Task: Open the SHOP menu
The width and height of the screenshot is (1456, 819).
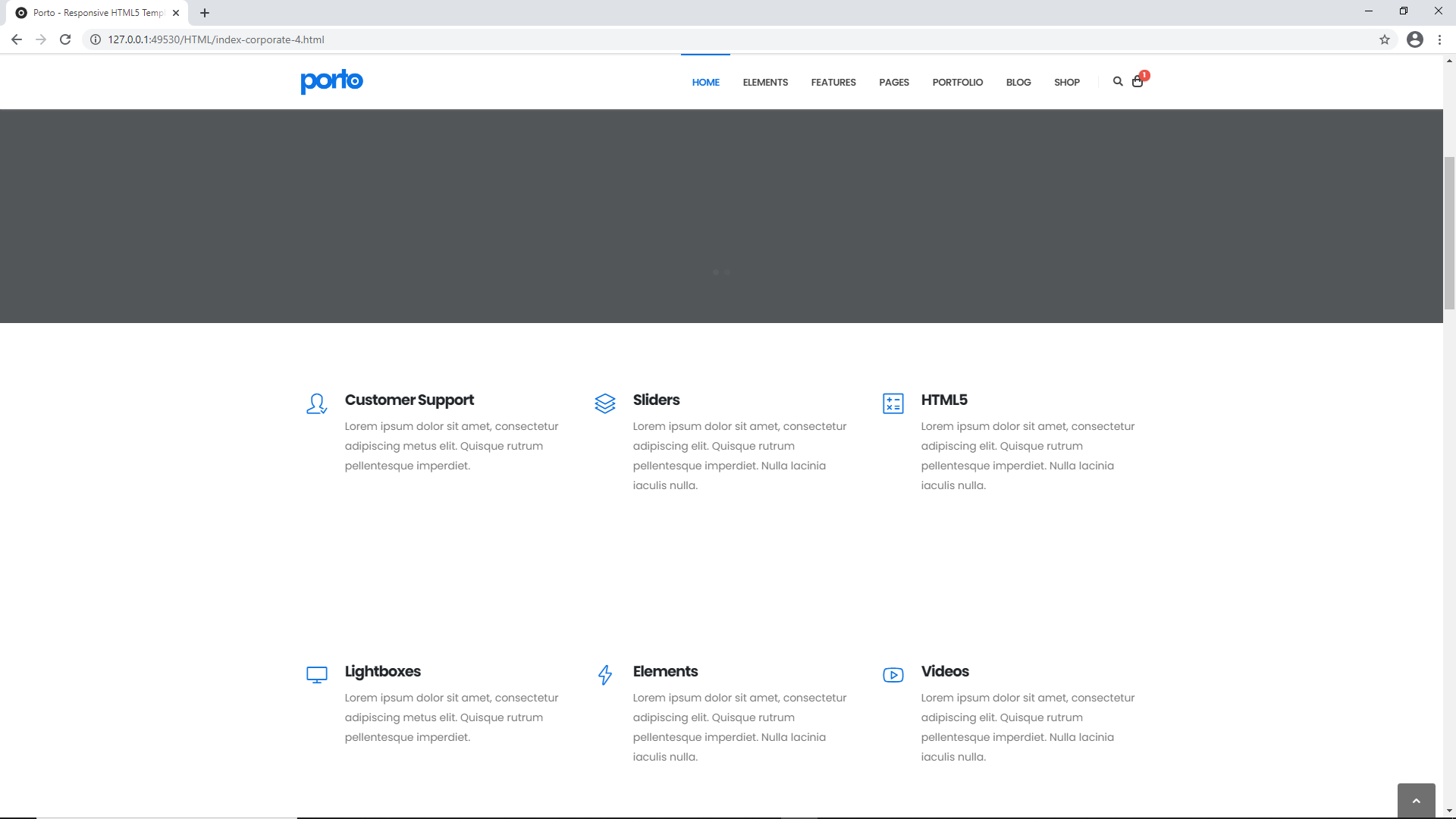Action: (1066, 82)
